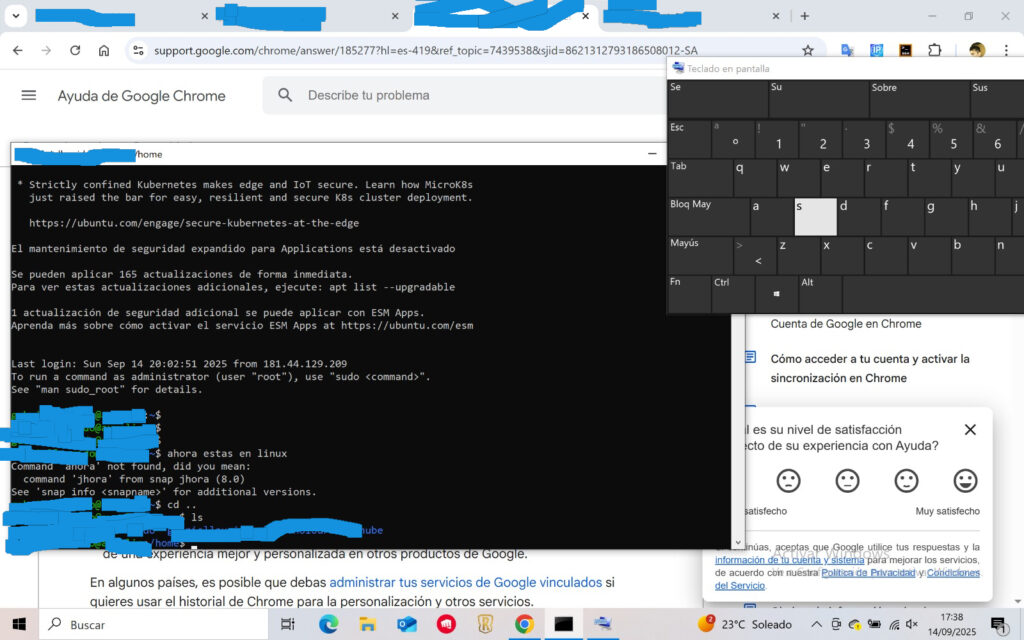1024x640 pixels.
Task: Open the notification center icon
Action: pos(998,624)
